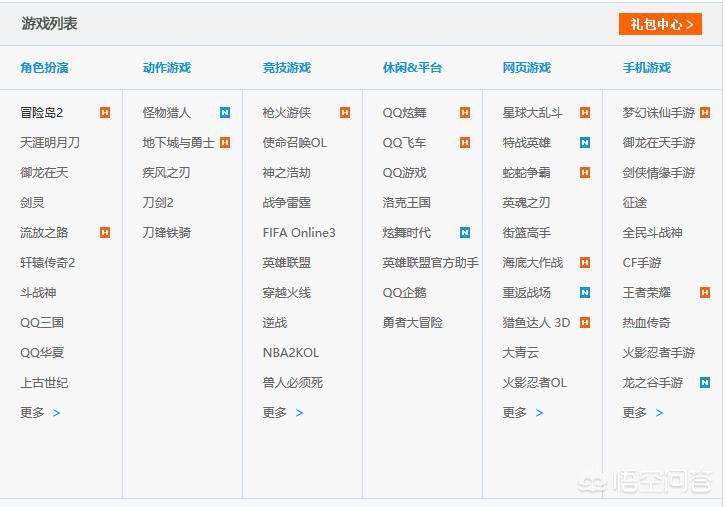
Task: Open the QQ华夏 link
Action: pos(42,352)
